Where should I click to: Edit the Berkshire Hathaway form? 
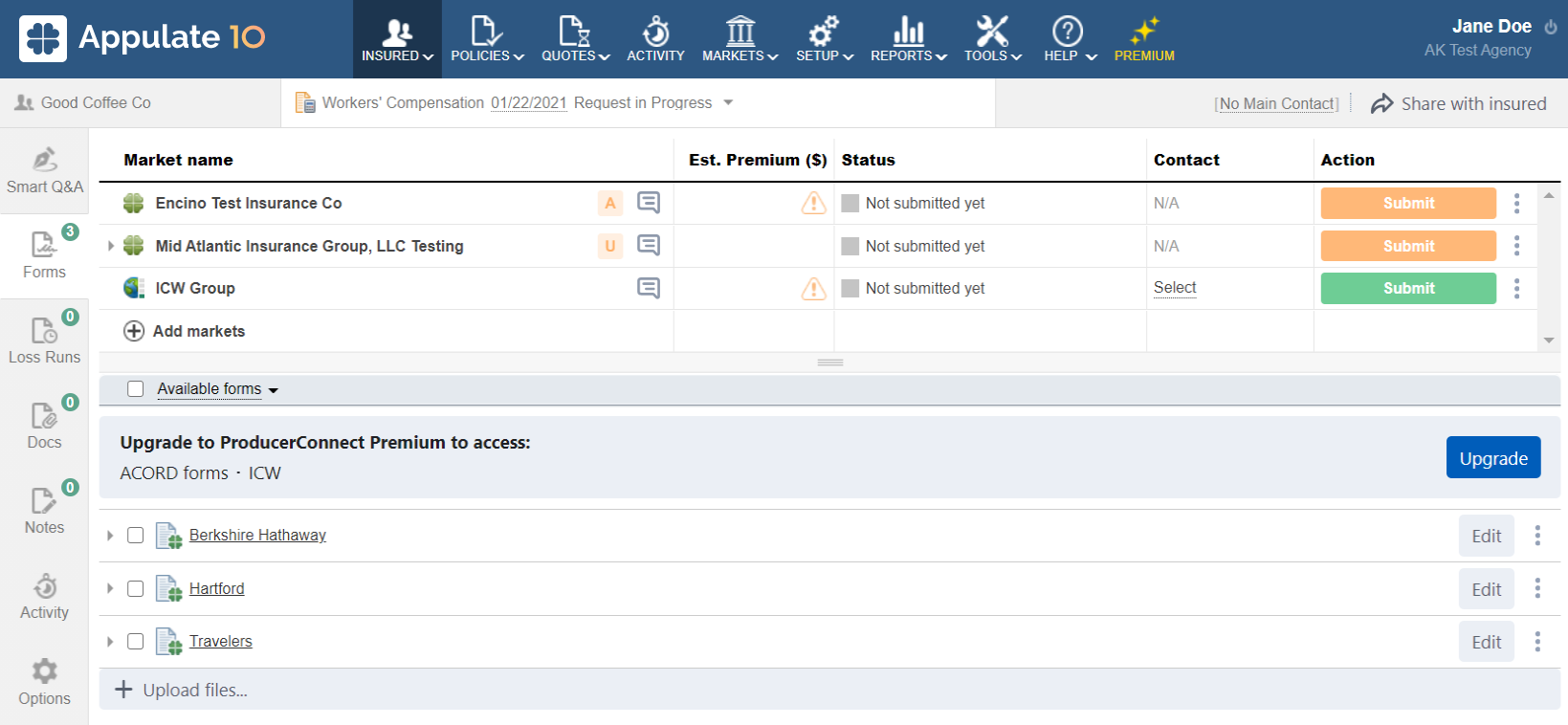1486,536
